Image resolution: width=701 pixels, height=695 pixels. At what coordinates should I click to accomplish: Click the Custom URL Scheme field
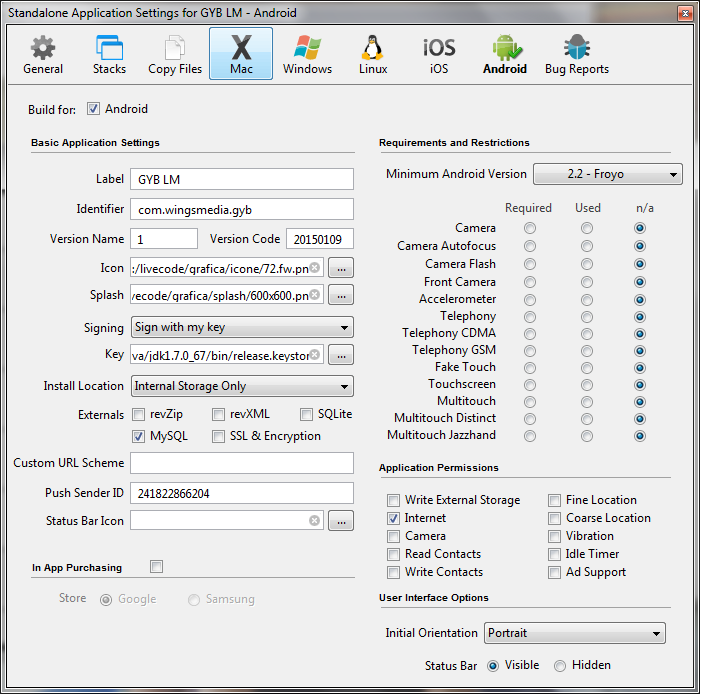tap(242, 463)
